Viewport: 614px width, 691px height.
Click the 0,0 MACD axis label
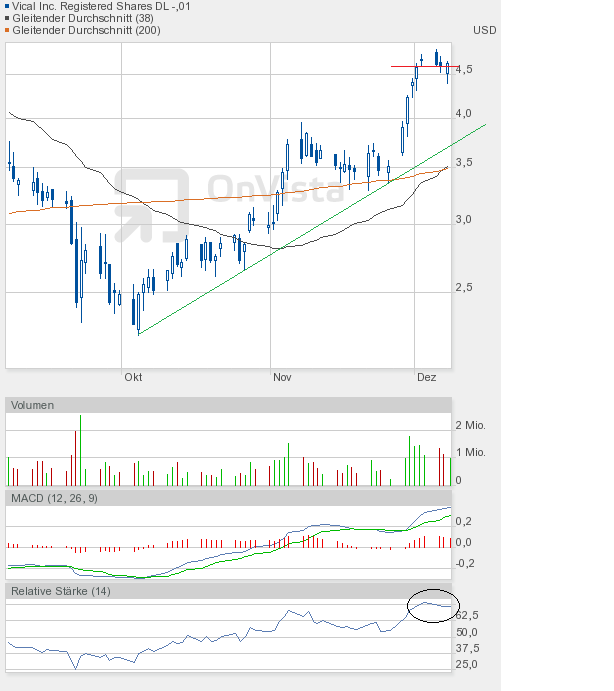point(463,542)
